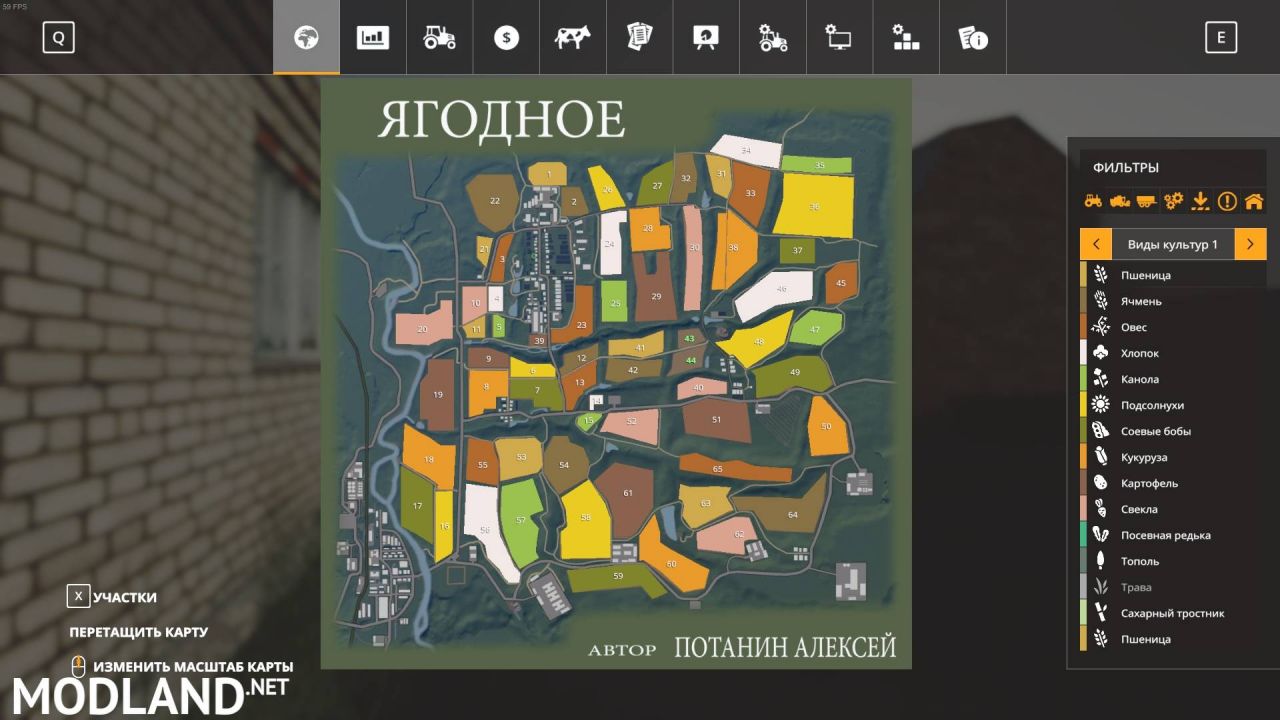Click the Пшеница entry below Сахарный тростник
Screen dimensions: 1280x720
point(1173,639)
